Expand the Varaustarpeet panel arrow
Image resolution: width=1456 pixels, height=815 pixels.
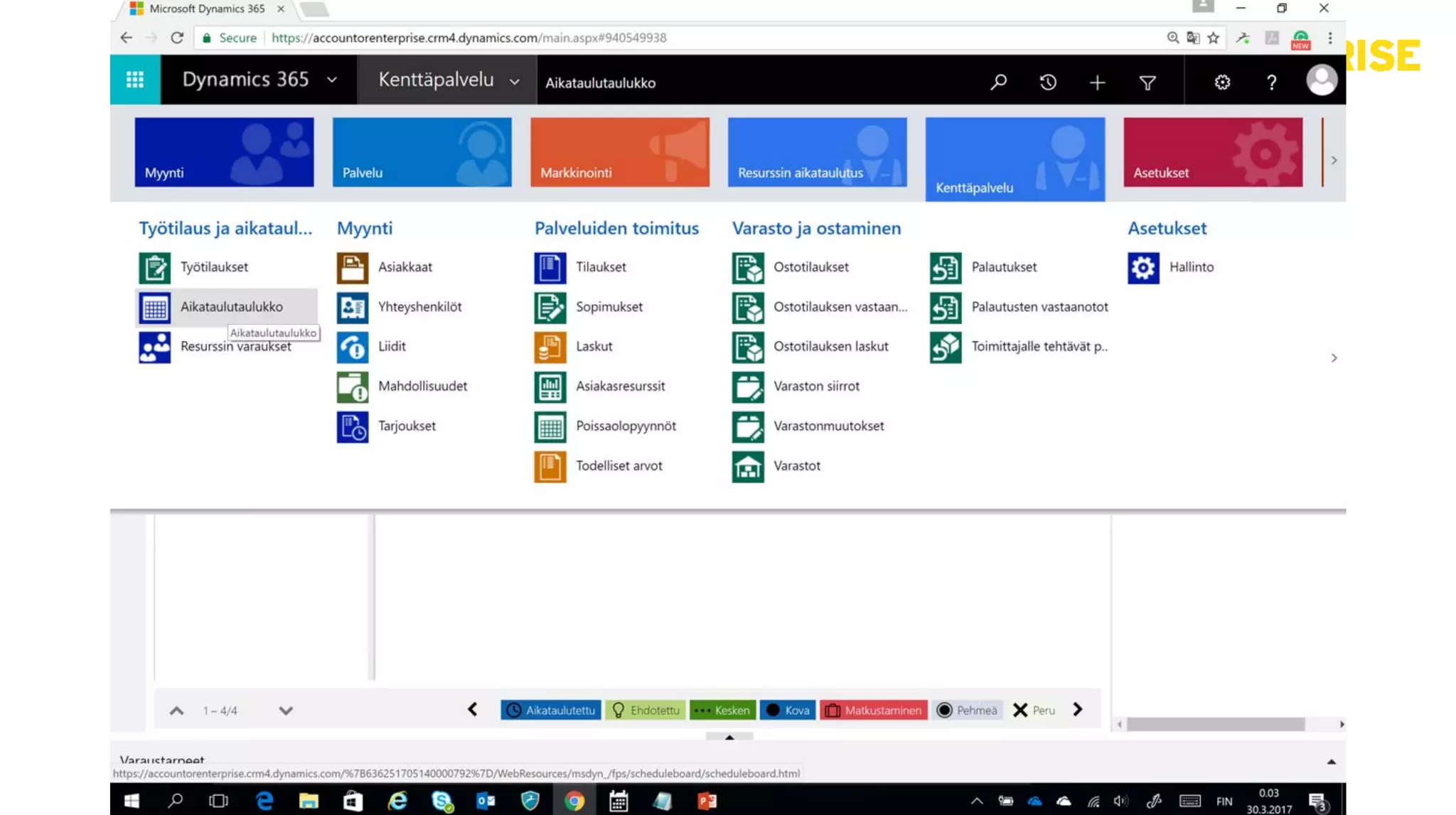click(x=1331, y=761)
